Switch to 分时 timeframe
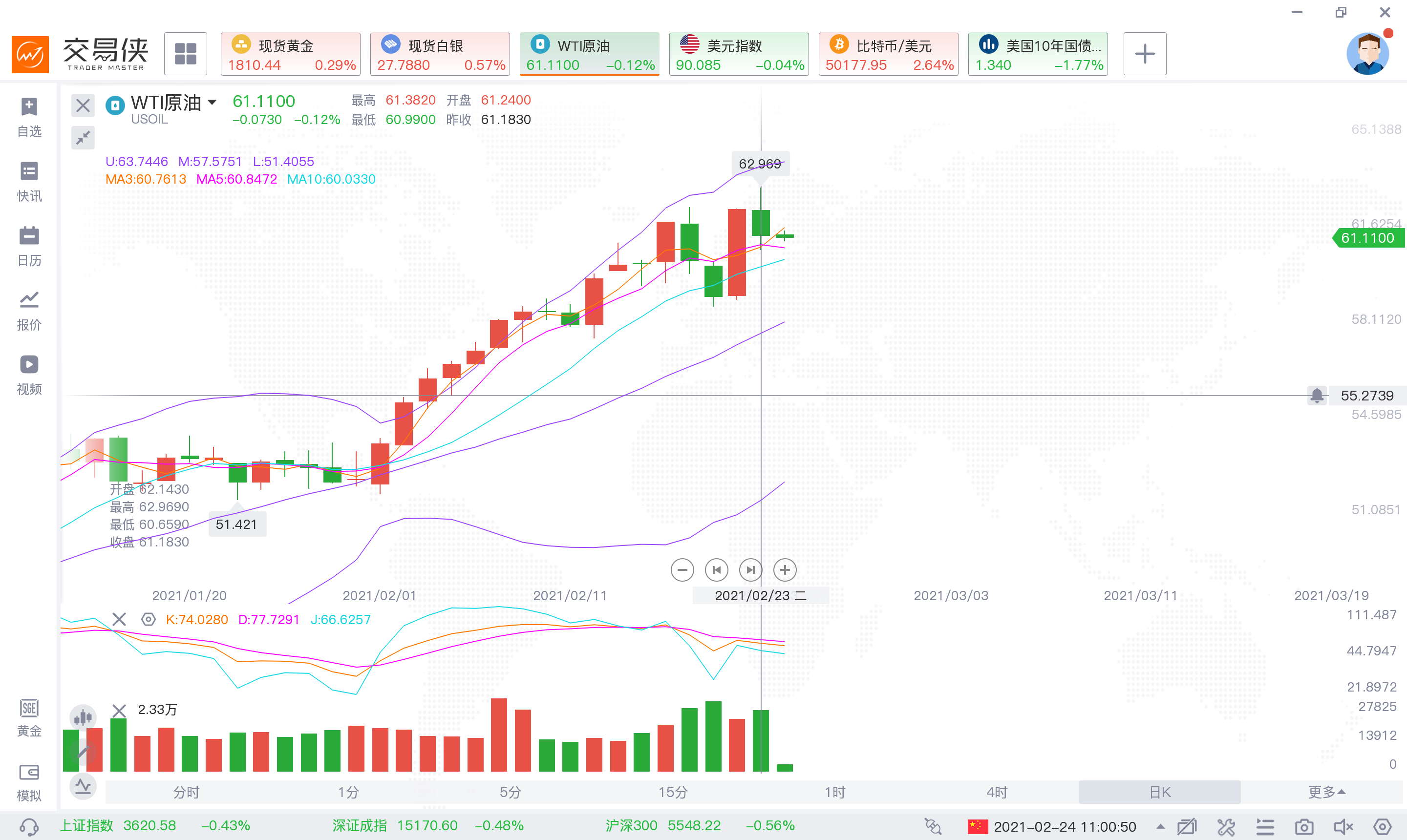 point(186,792)
